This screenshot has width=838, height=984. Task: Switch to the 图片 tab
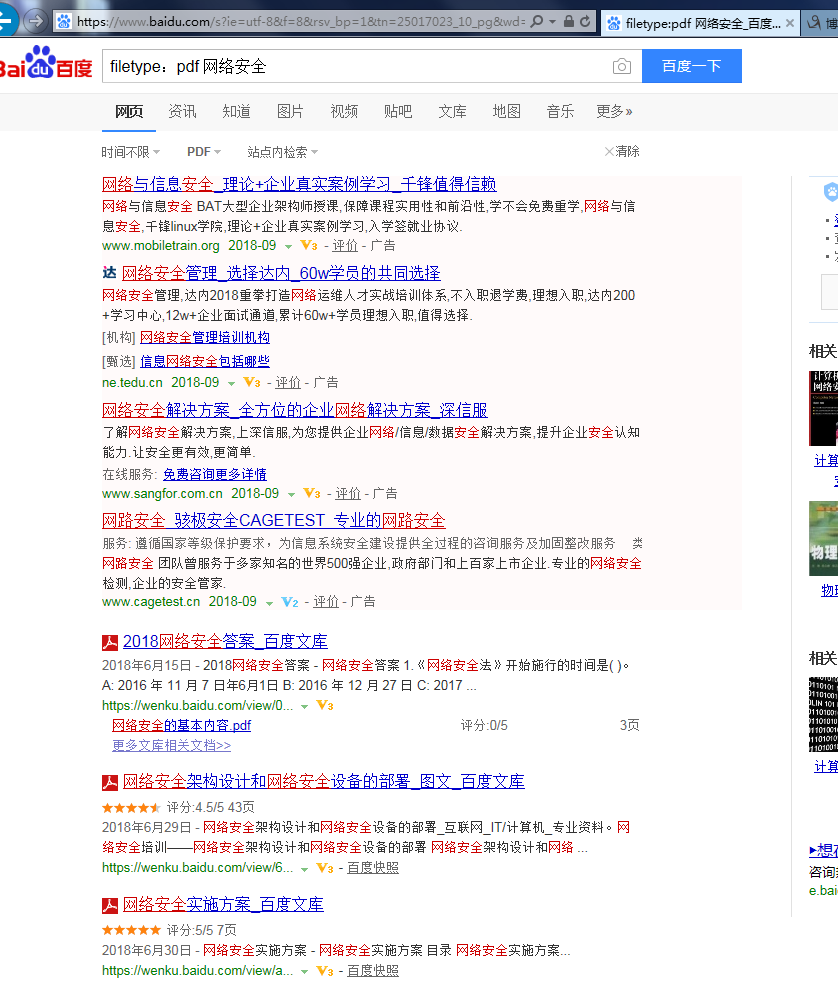point(290,112)
